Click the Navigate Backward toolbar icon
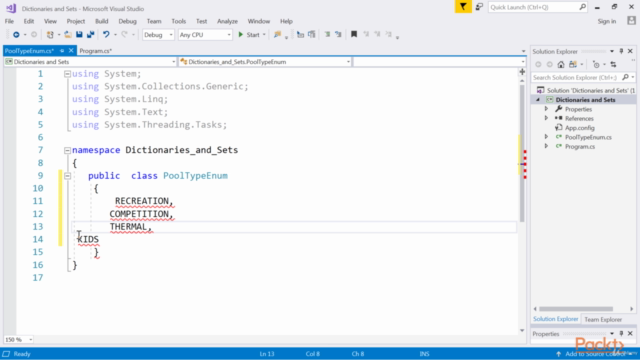 point(16,35)
